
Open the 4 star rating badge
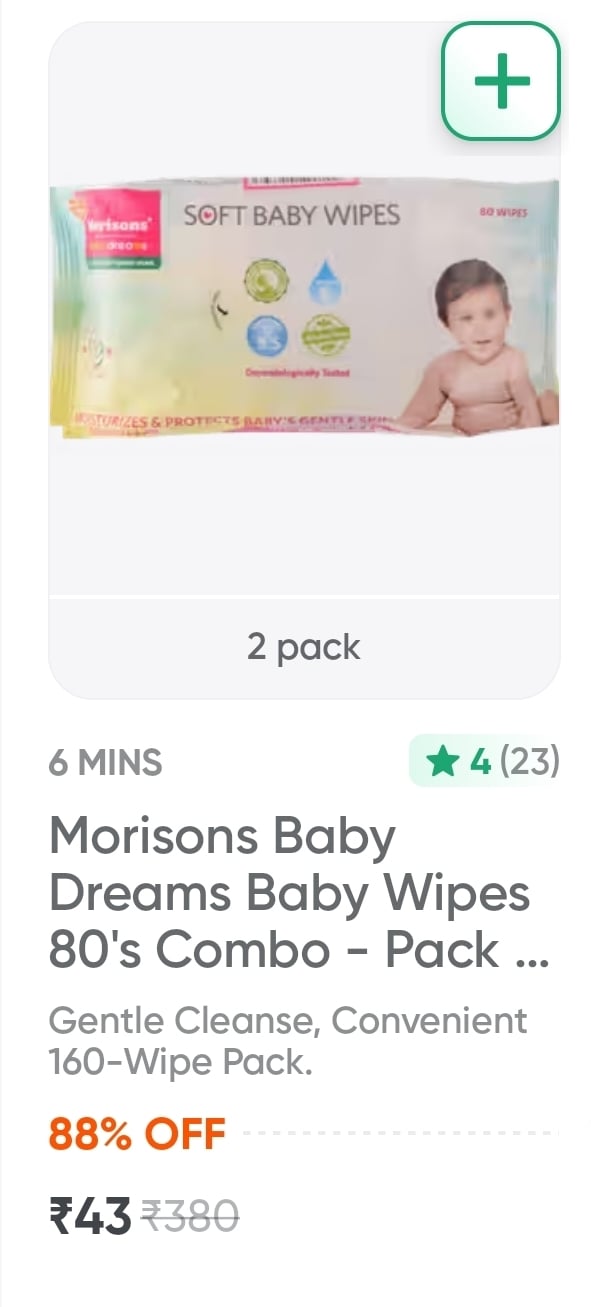[485, 762]
